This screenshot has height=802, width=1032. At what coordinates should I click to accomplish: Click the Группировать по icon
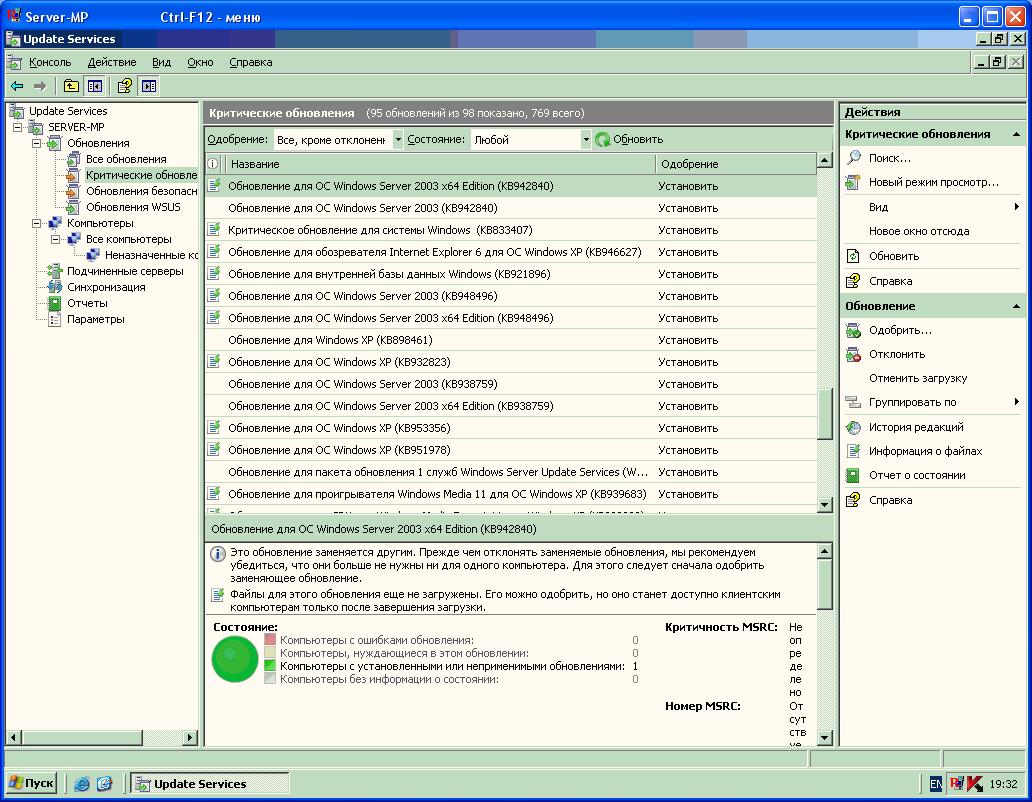[854, 402]
